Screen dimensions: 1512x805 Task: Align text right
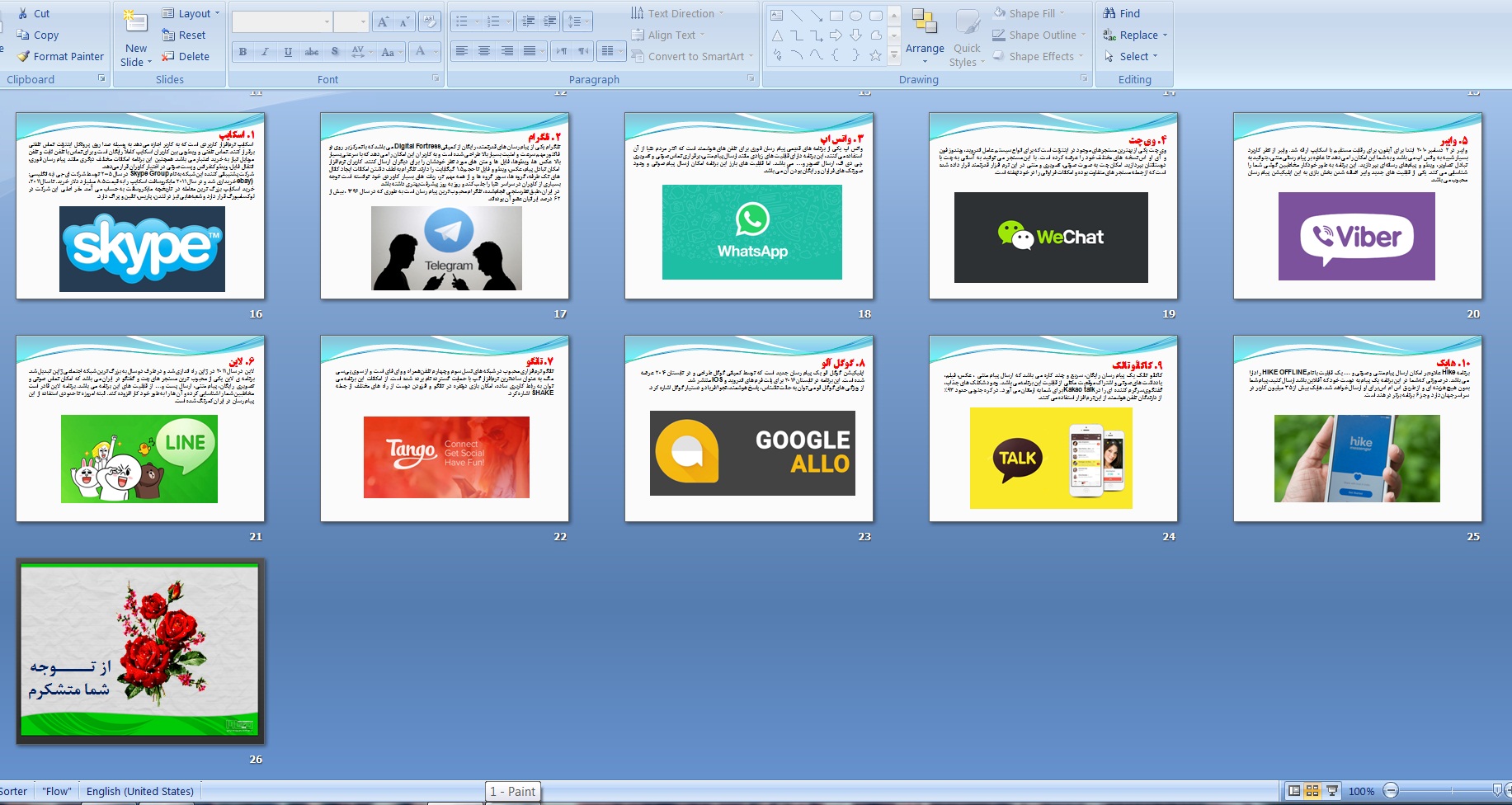tap(506, 51)
